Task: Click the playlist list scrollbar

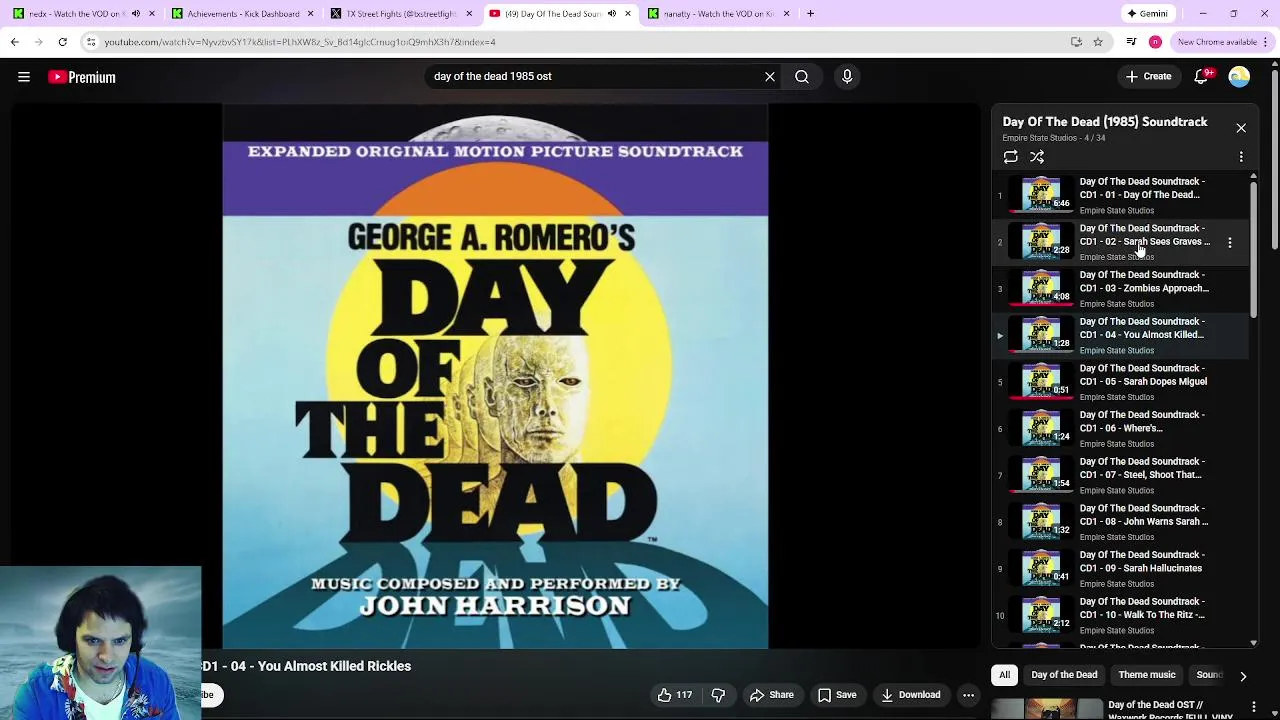Action: (x=1253, y=250)
